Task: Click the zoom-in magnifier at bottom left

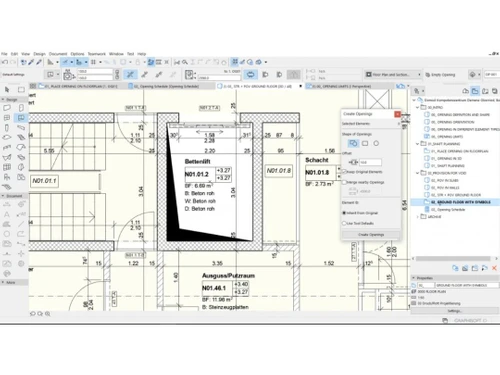Action: [48, 314]
